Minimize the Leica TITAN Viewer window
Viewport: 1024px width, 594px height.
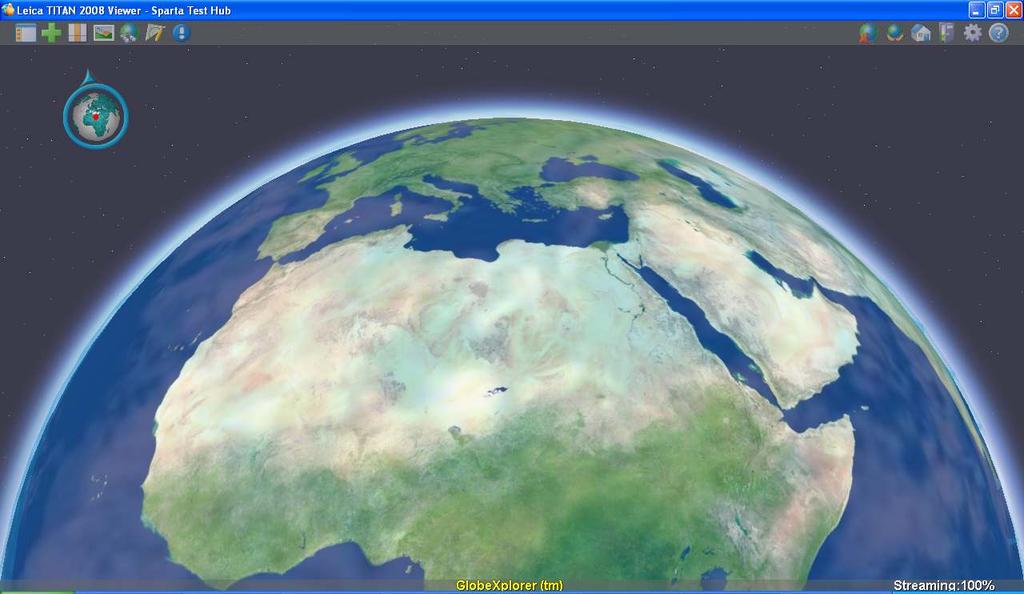tap(976, 10)
